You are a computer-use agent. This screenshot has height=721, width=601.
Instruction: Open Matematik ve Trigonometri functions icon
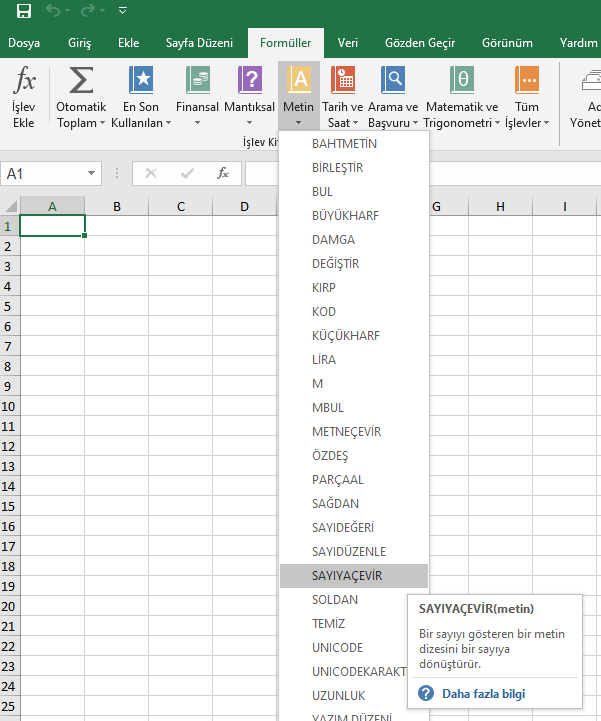[461, 82]
